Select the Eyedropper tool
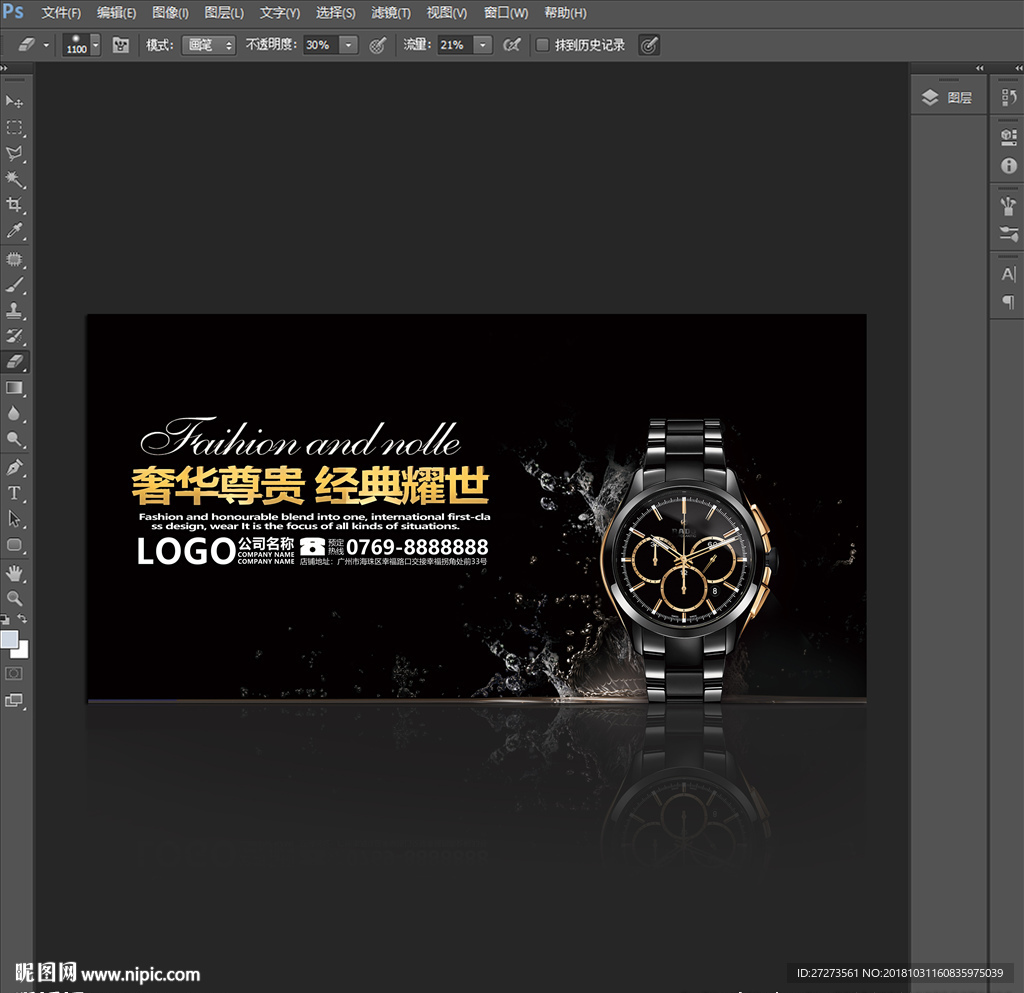Screen dimensions: 1024x993 tap(14, 231)
